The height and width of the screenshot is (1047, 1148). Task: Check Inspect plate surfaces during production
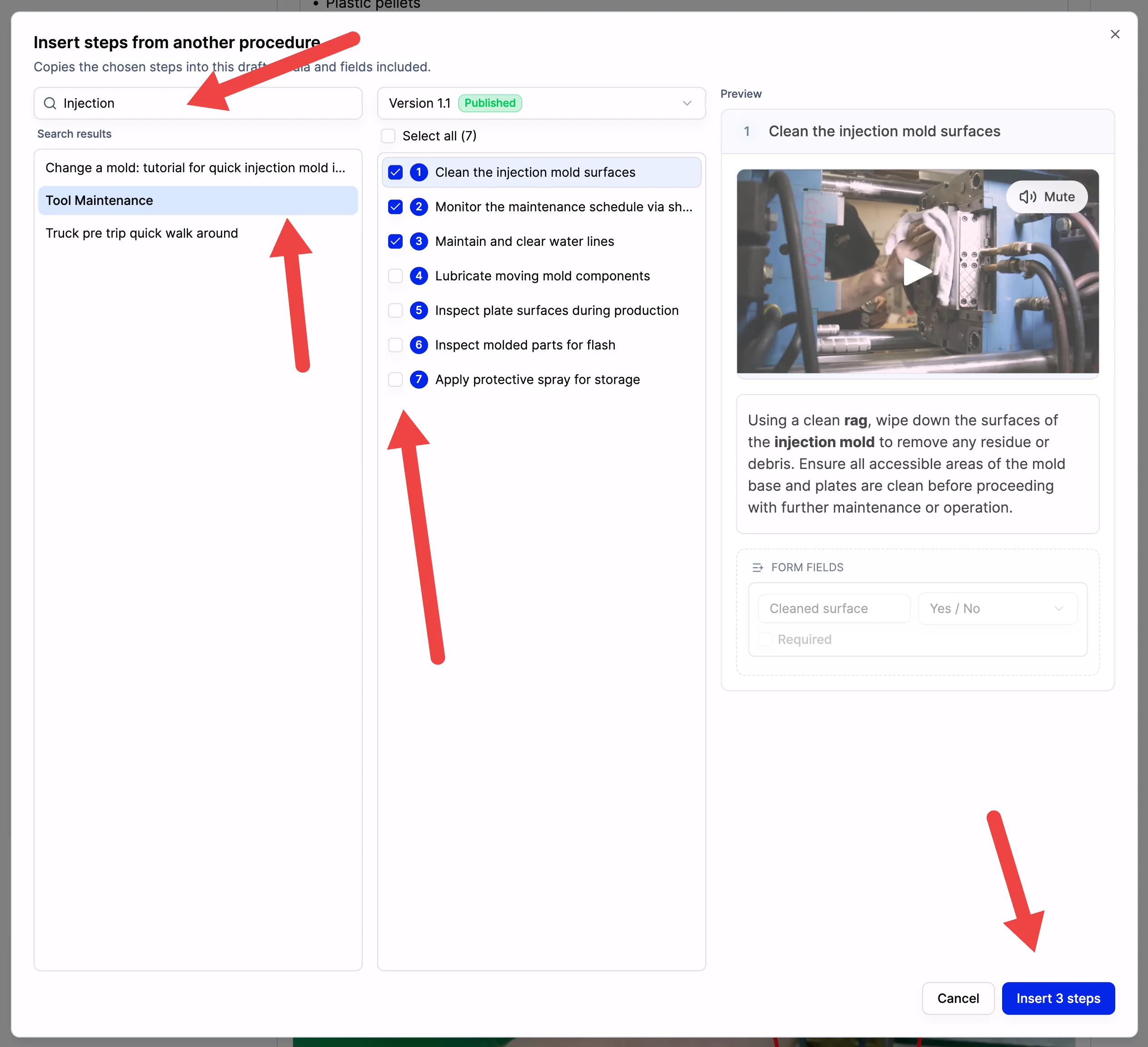(x=395, y=310)
